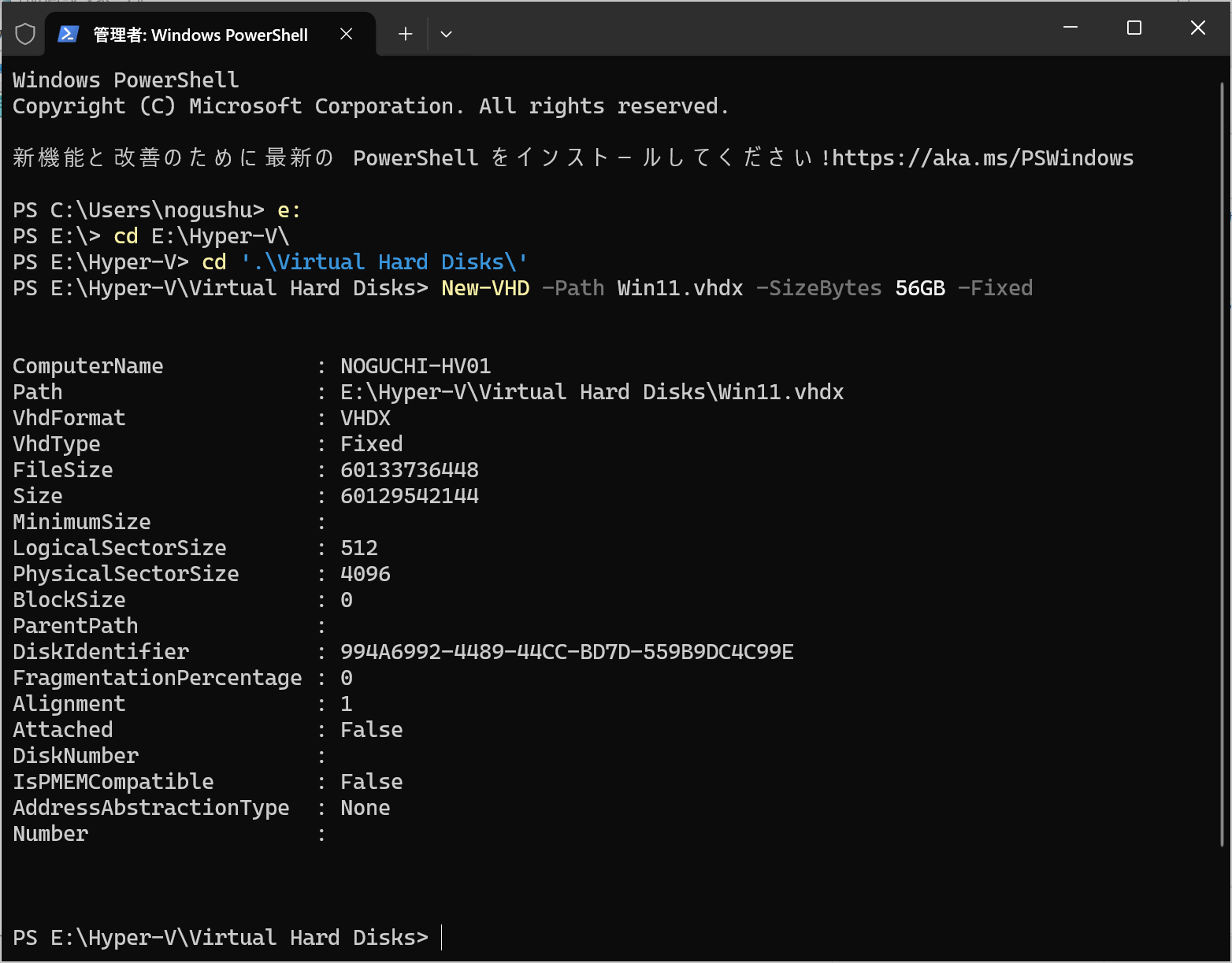1232x963 pixels.
Task: Click the Size value 60129542144
Action: tap(410, 496)
